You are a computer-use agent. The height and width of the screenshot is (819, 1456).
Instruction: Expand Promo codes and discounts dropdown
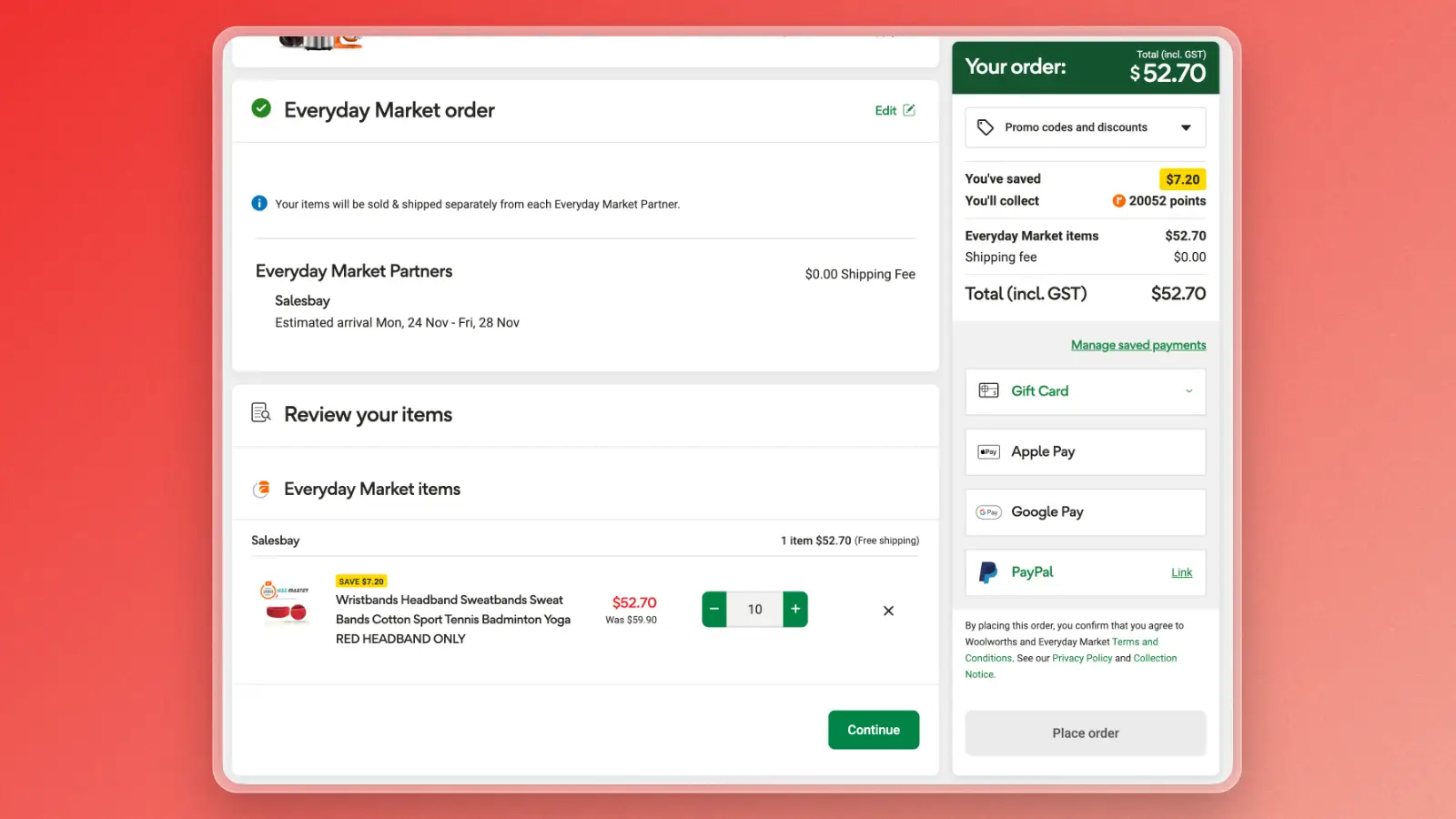1086,127
